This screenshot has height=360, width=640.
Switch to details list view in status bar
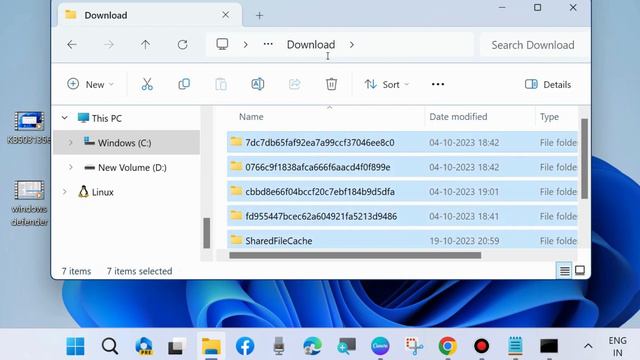tap(564, 271)
